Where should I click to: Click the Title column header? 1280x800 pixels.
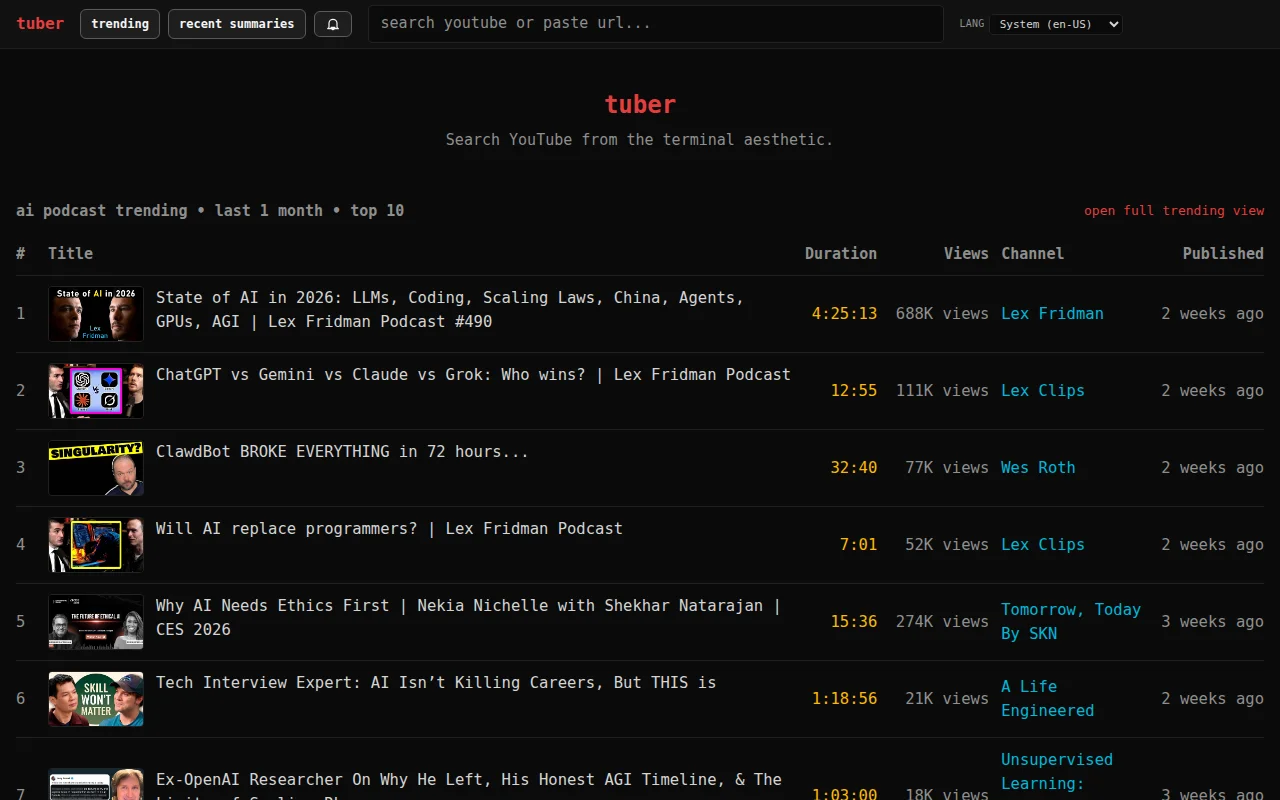pyautogui.click(x=70, y=253)
